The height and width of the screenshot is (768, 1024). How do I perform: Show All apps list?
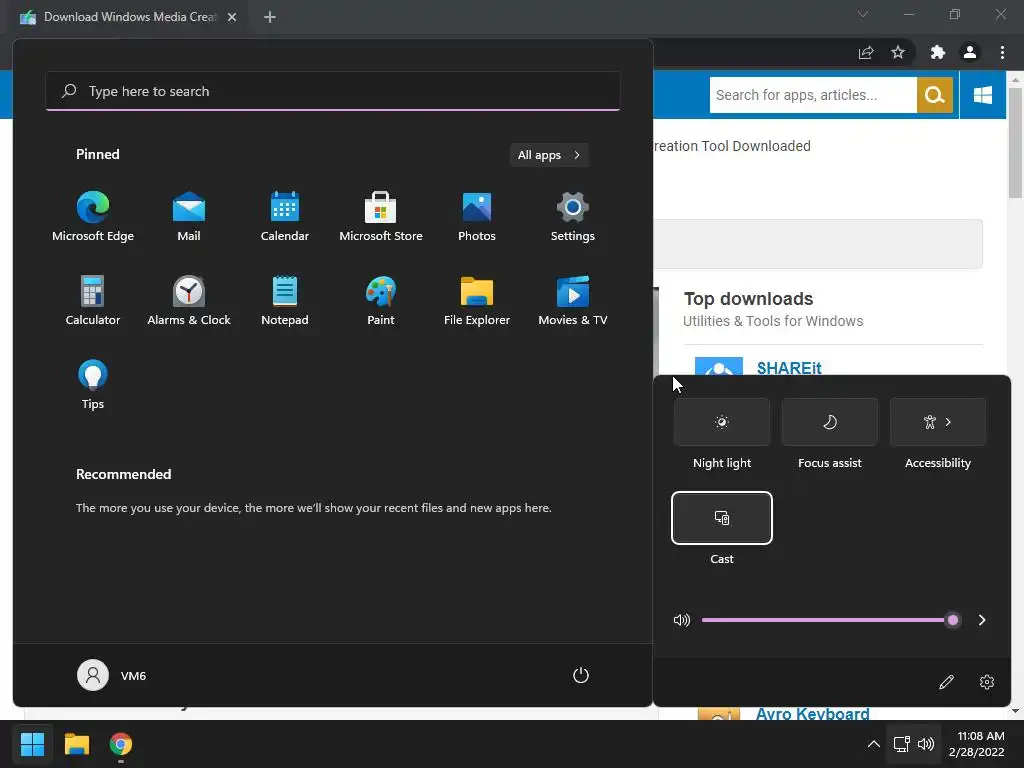549,155
